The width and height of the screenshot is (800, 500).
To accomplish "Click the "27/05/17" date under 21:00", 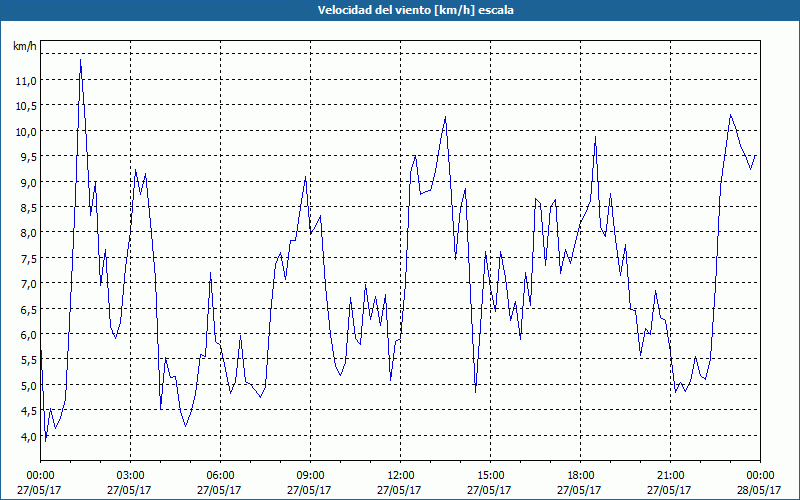I will coord(669,490).
